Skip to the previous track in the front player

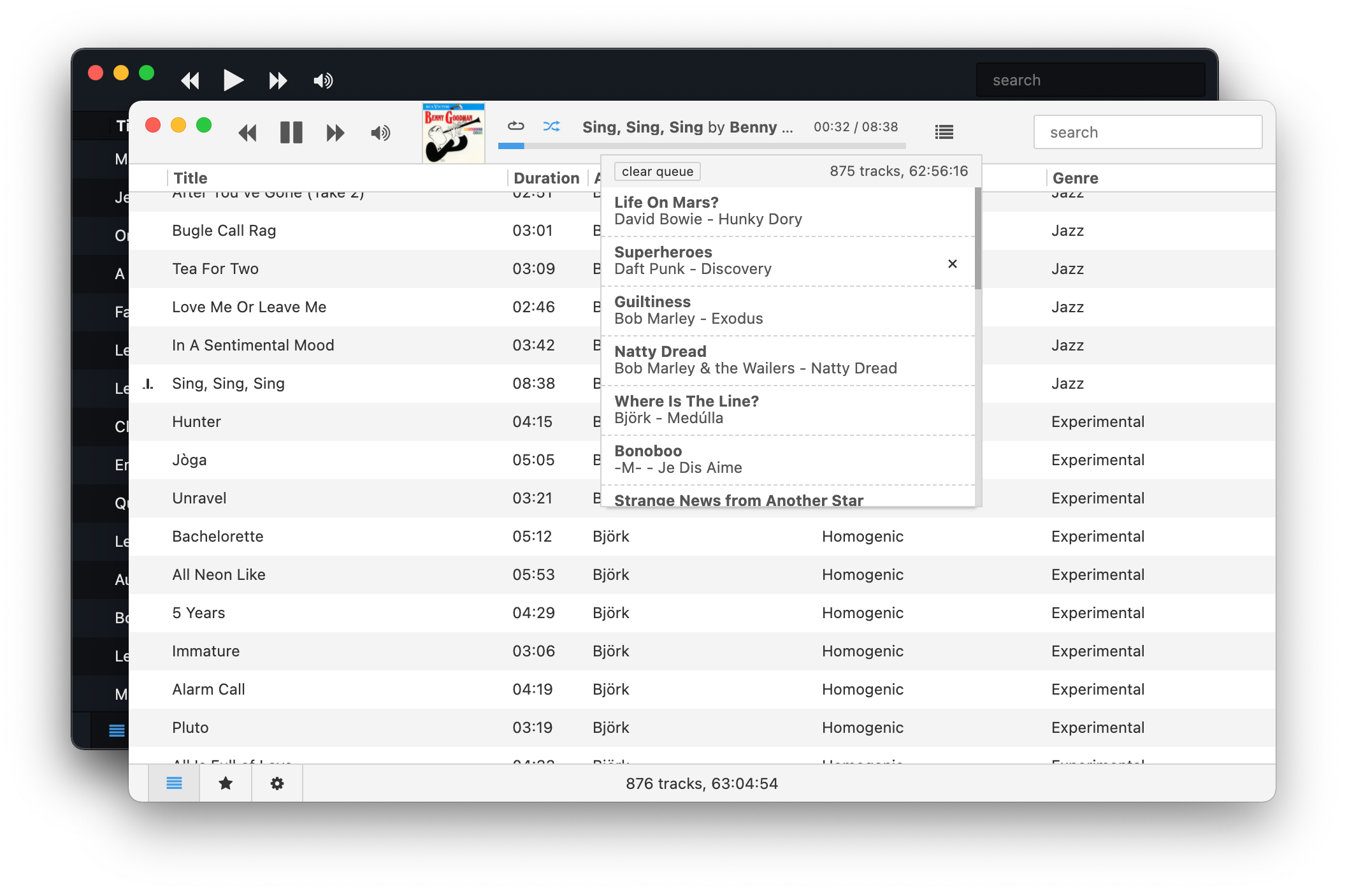click(247, 133)
